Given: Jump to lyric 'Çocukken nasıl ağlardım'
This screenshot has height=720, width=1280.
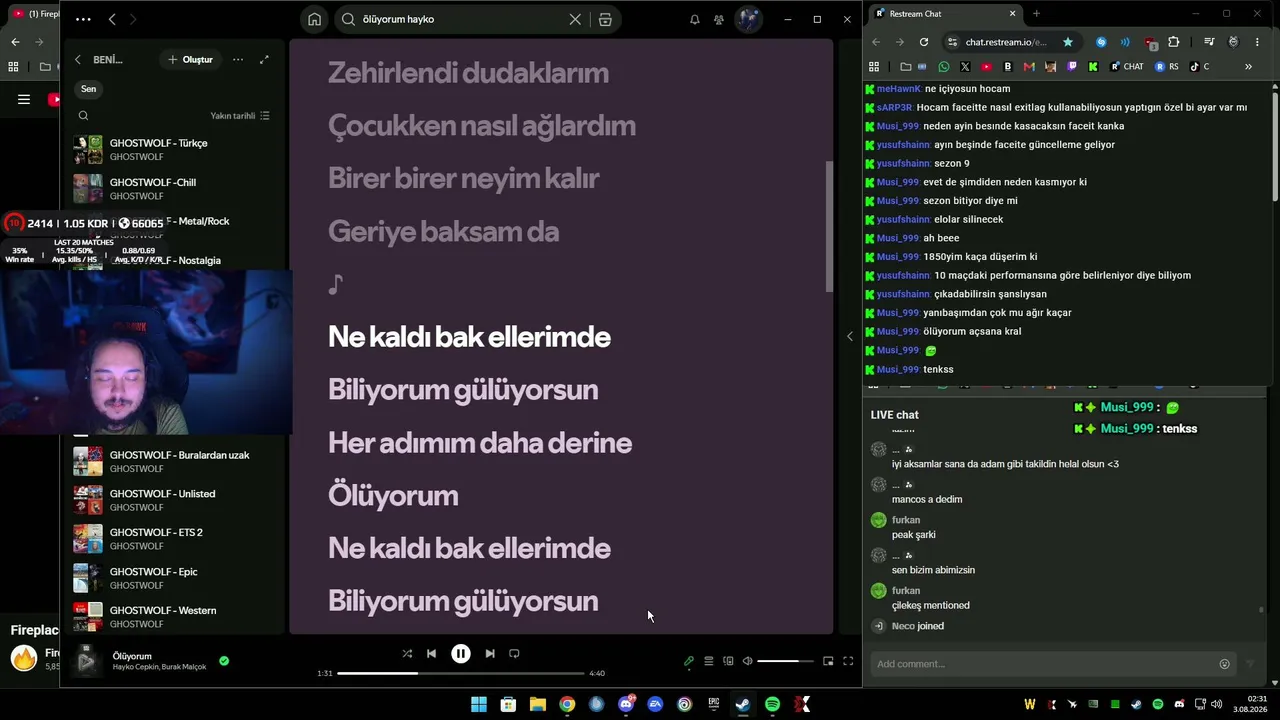Looking at the screenshot, I should tap(482, 126).
